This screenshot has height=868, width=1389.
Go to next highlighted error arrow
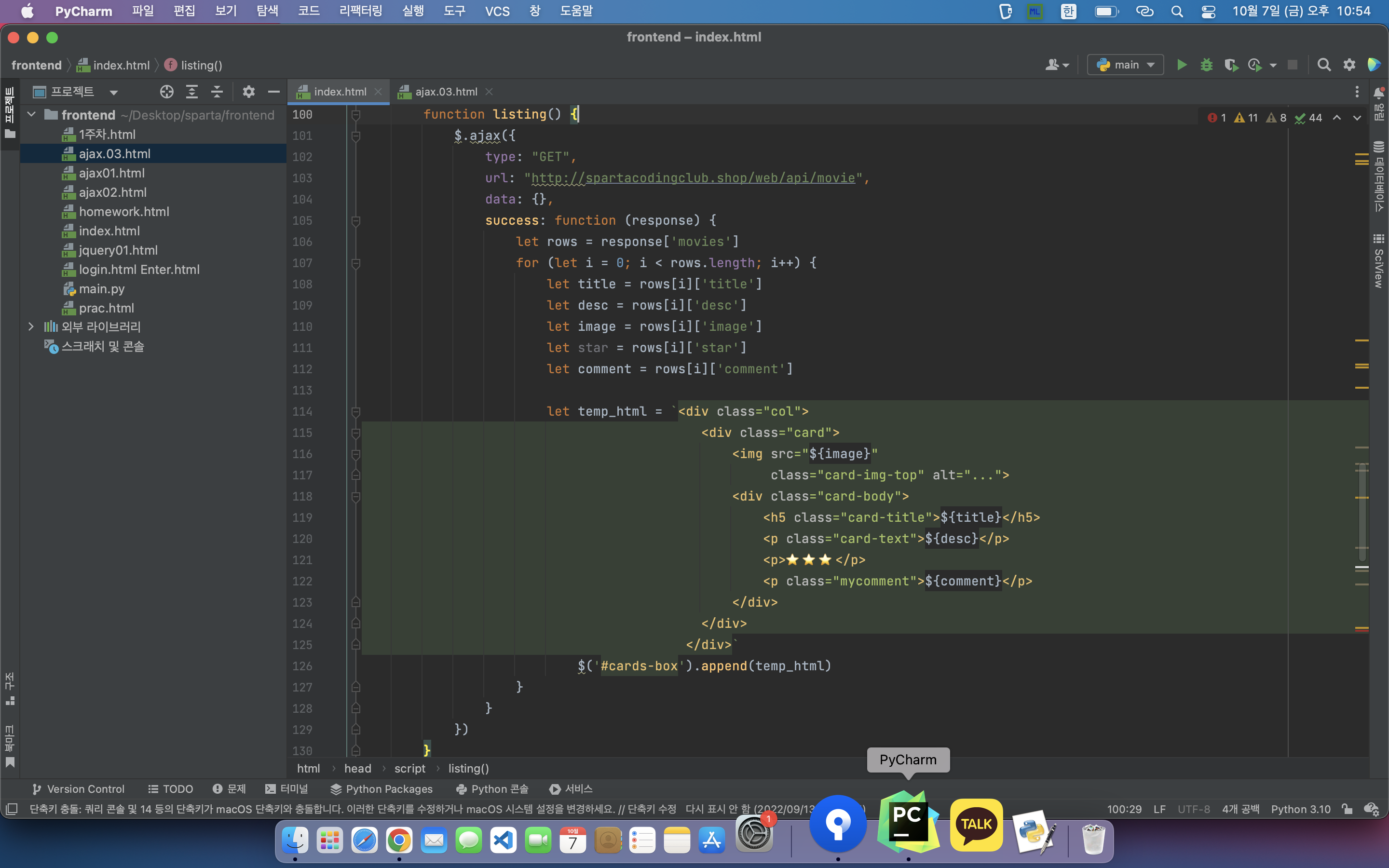[x=1357, y=118]
